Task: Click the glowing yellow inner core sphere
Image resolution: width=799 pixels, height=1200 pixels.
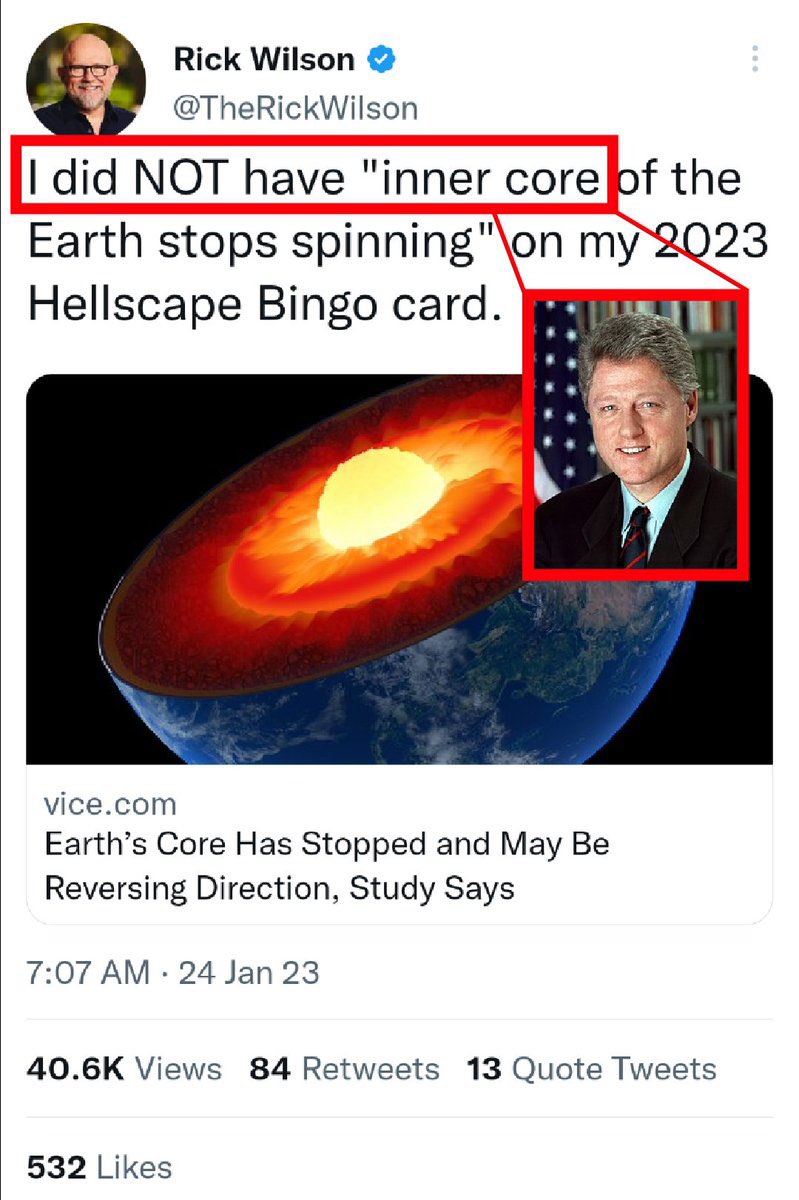Action: pyautogui.click(x=380, y=497)
